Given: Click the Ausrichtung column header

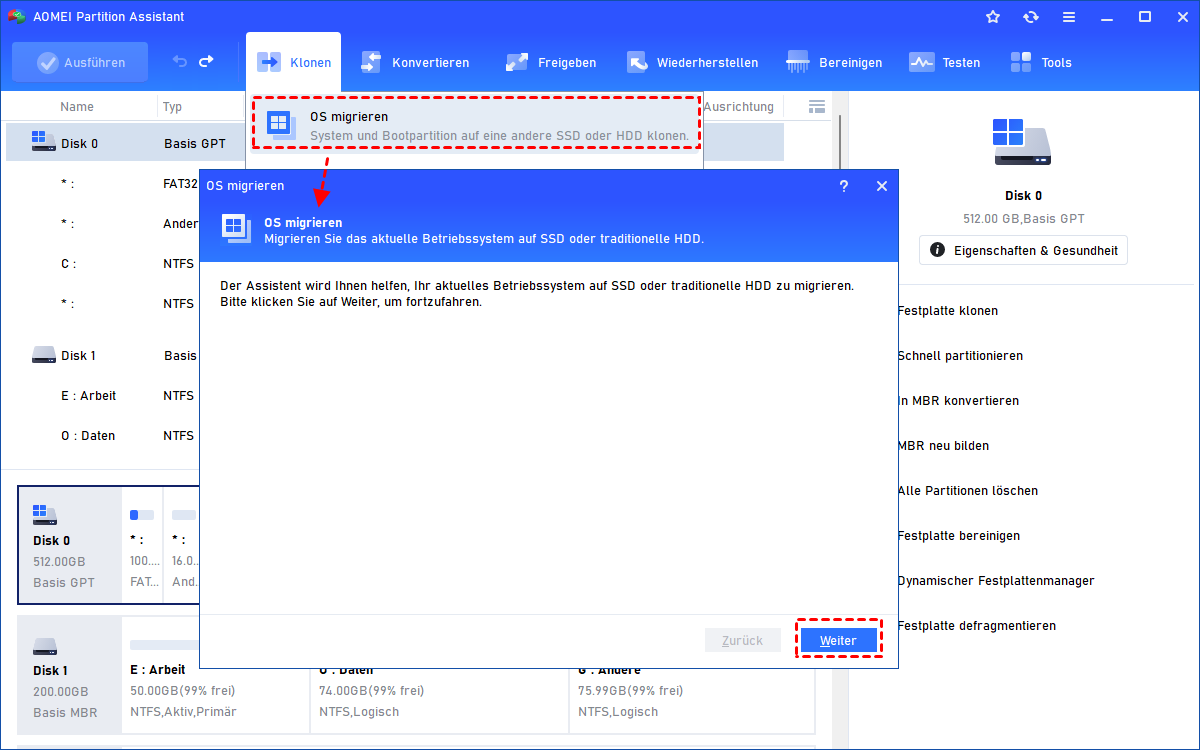Looking at the screenshot, I should (x=739, y=107).
